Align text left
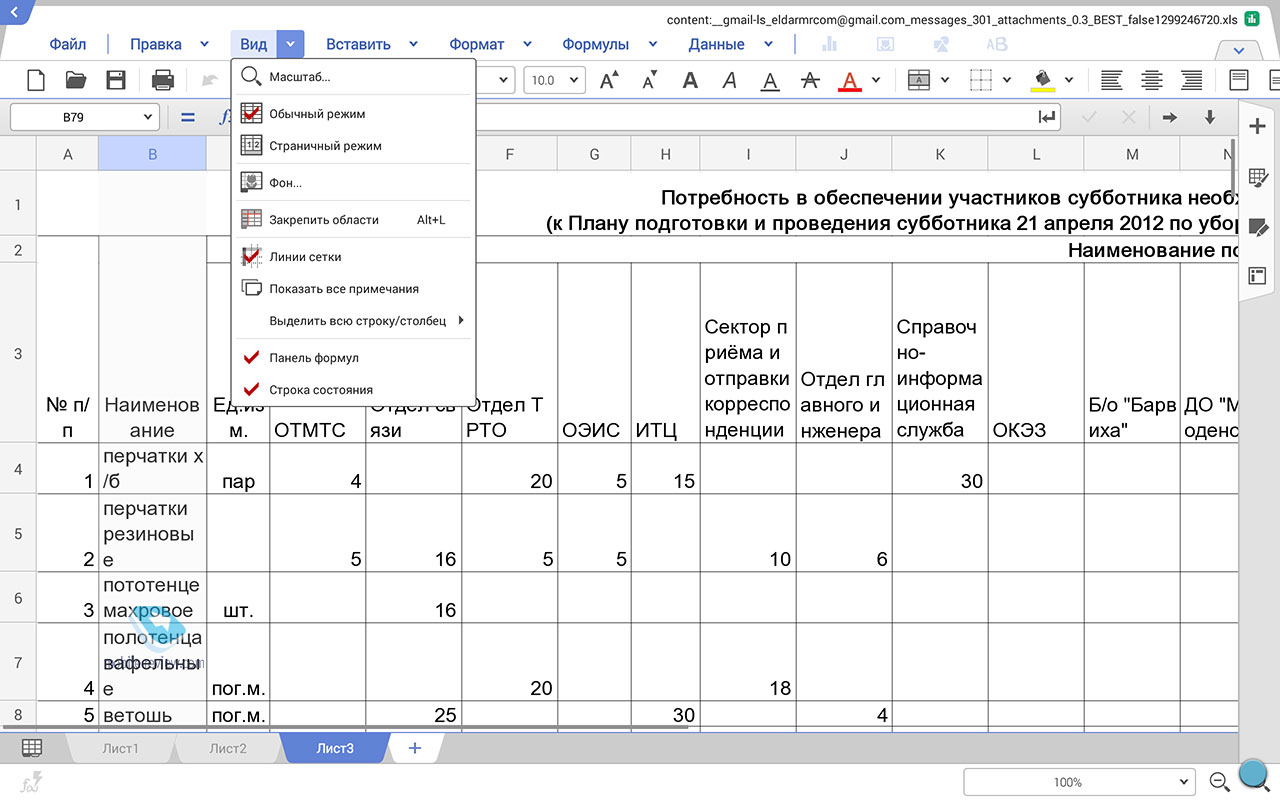Image resolution: width=1280 pixels, height=800 pixels. (1111, 80)
